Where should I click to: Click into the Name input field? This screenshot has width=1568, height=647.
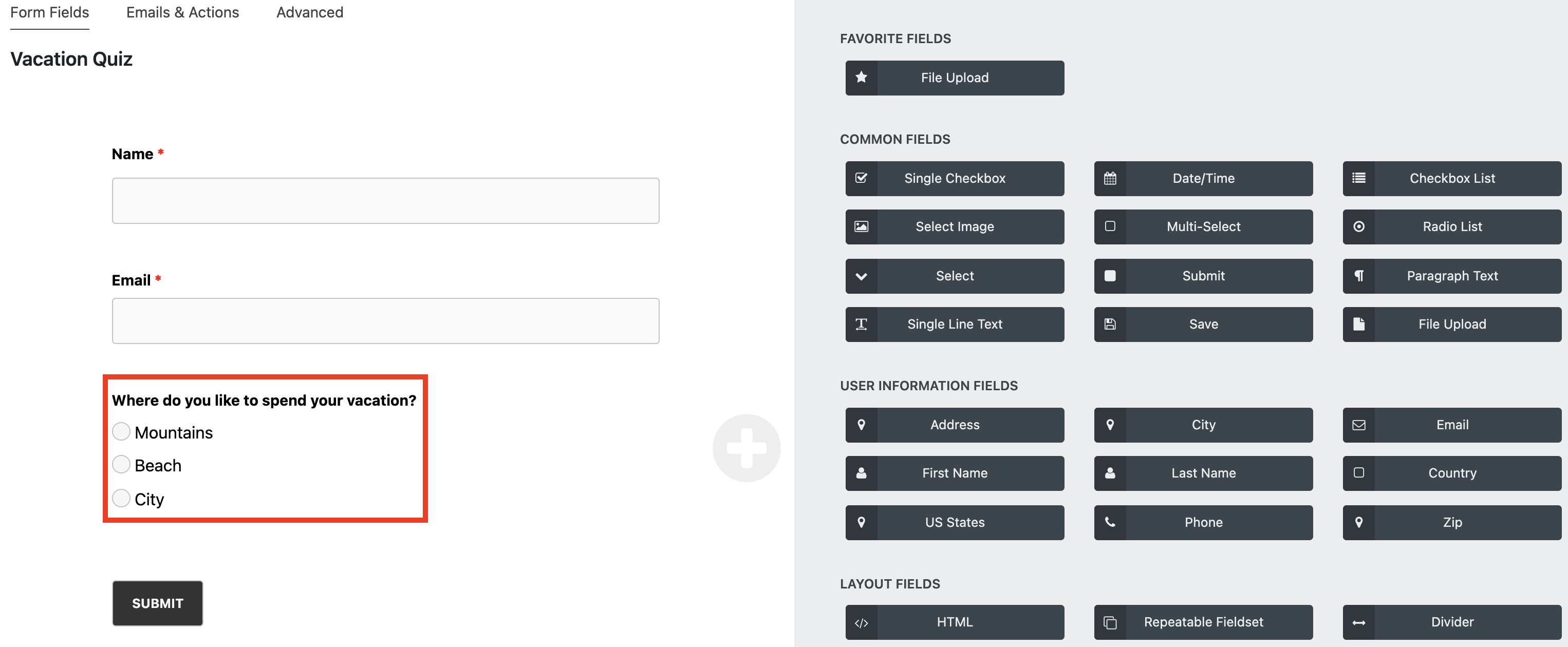pos(385,200)
